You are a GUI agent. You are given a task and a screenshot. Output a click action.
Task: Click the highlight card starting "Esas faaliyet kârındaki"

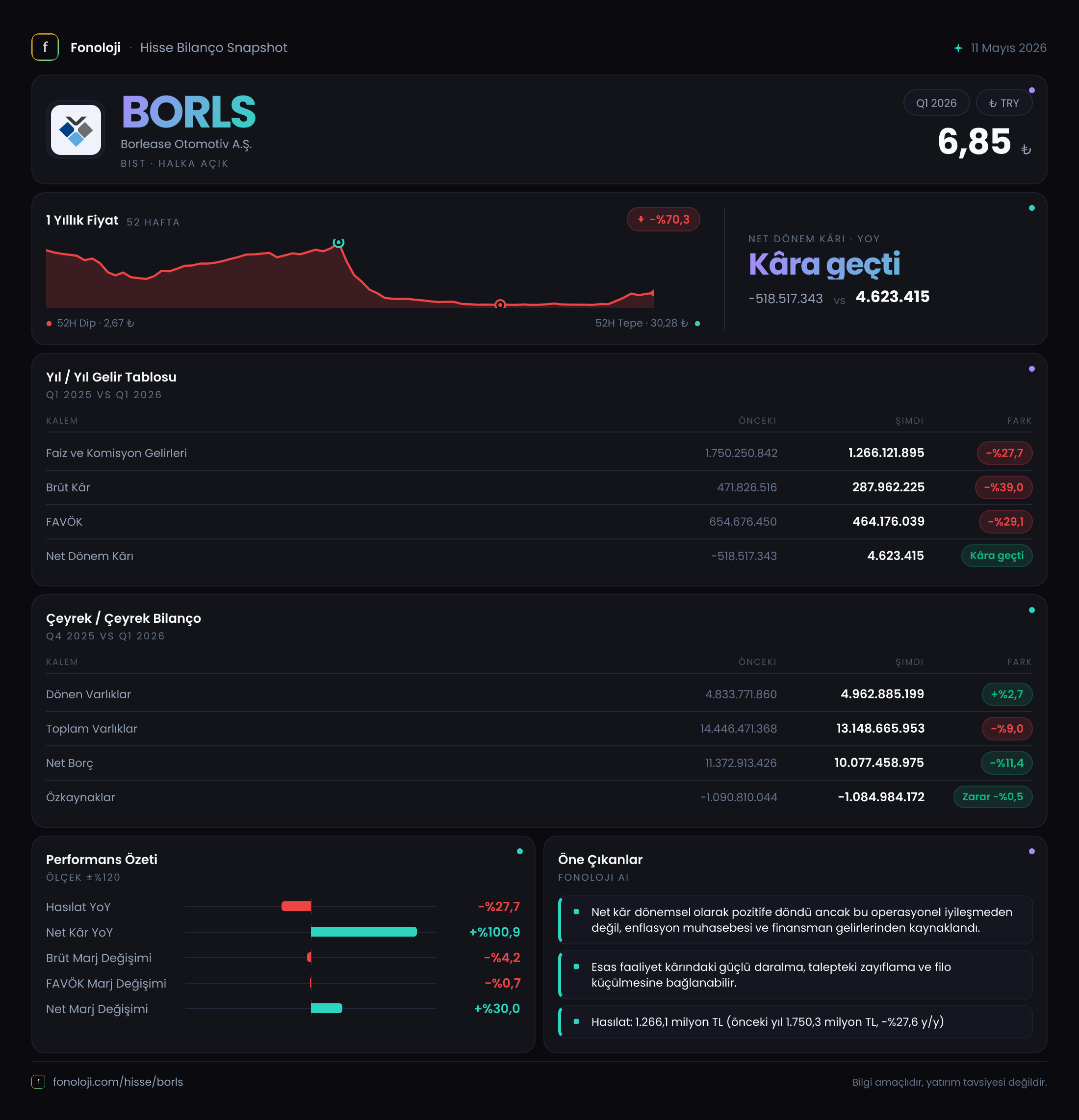795,975
